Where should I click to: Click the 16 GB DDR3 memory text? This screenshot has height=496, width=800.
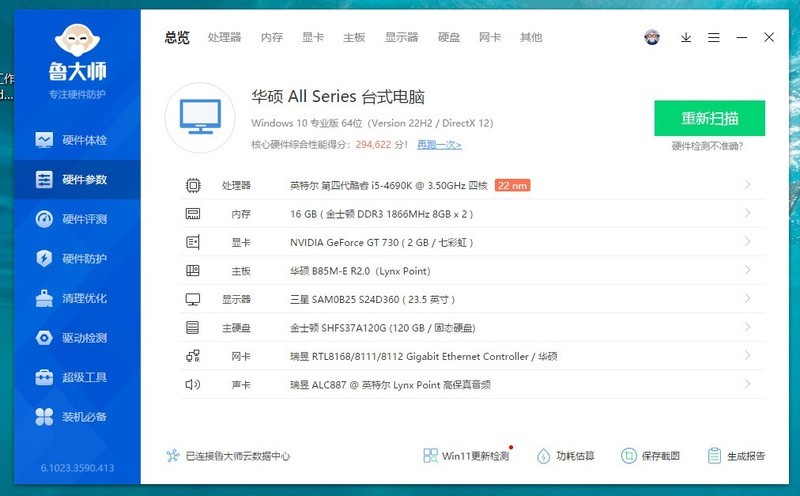(382, 214)
